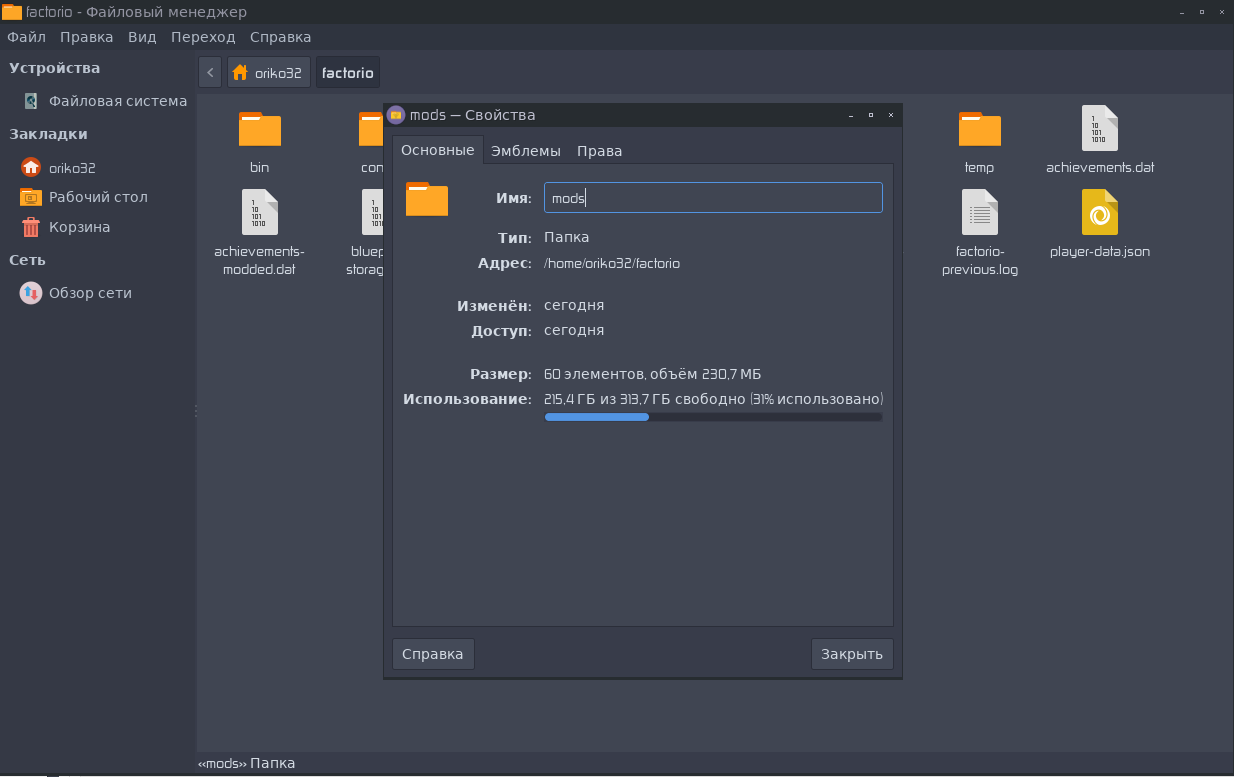The width and height of the screenshot is (1234, 777).
Task: Click the Сеть sidebar heading
Action: 28,260
